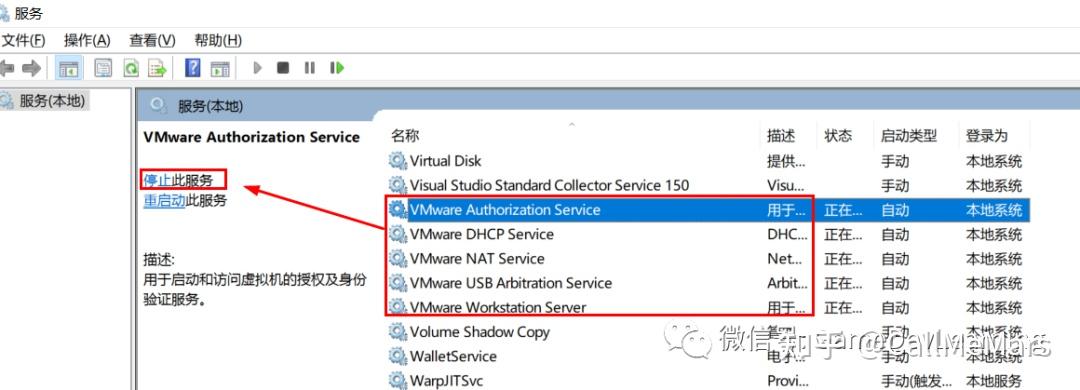This screenshot has width=1080, height=390.
Task: Open the 查看(V) menu
Action: point(152,40)
